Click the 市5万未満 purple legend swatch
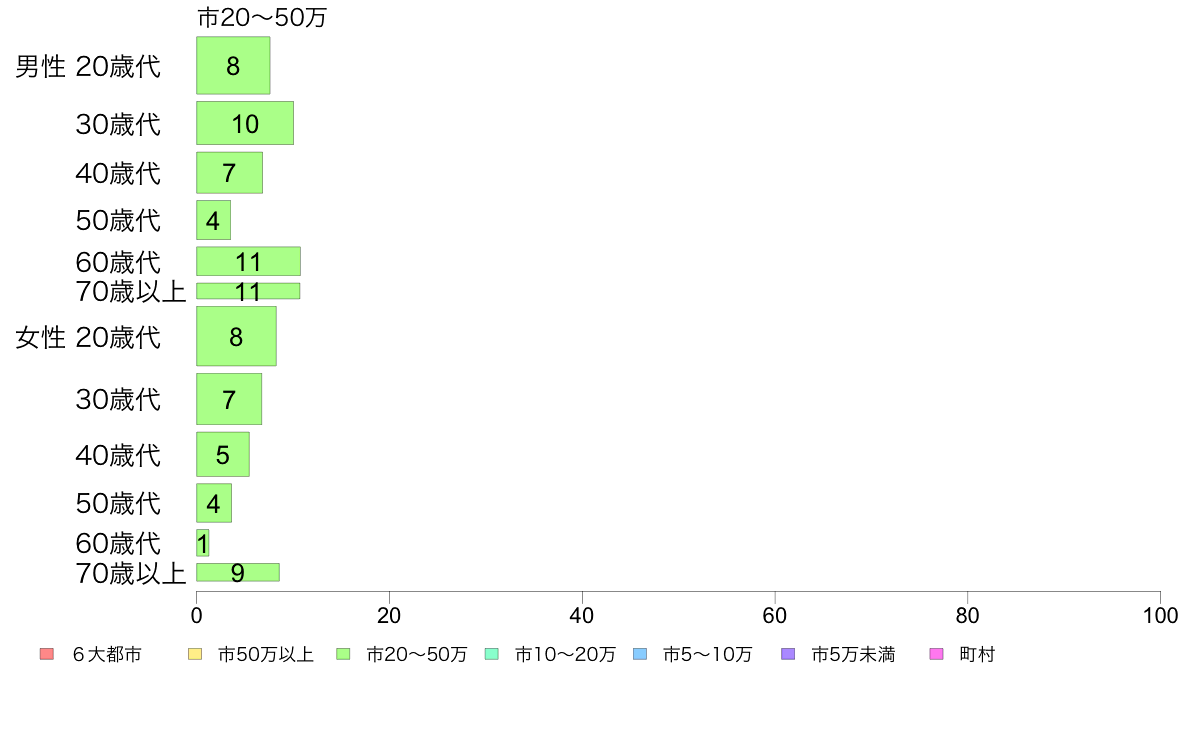The image size is (1188, 736). tap(788, 654)
